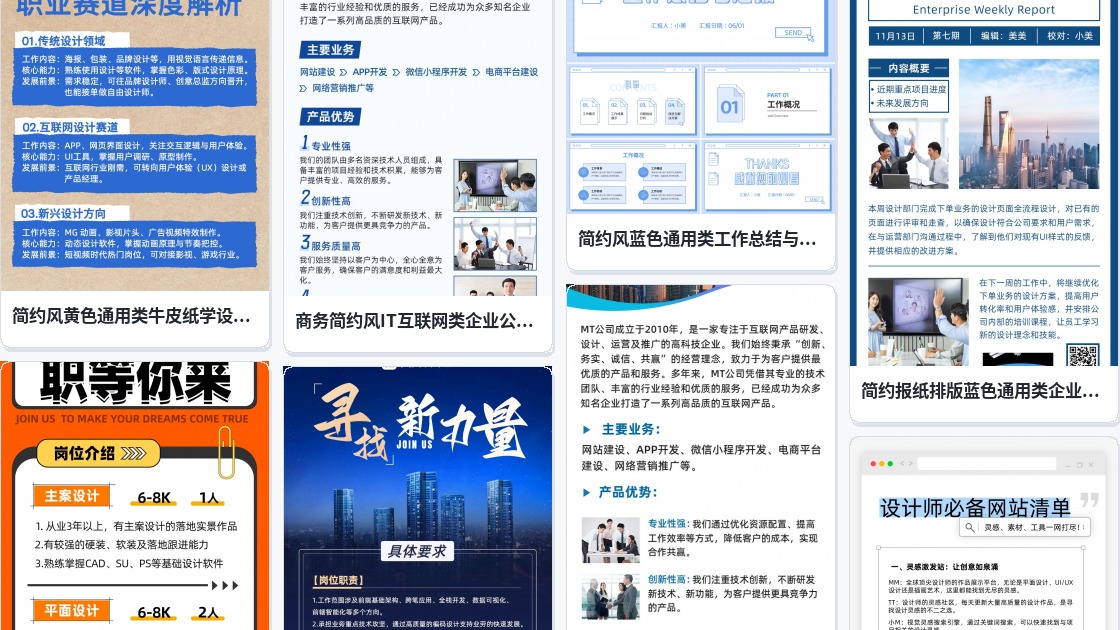Click the 岗位介绍 yellow label on orange poster
The image size is (1120, 630).
point(99,453)
